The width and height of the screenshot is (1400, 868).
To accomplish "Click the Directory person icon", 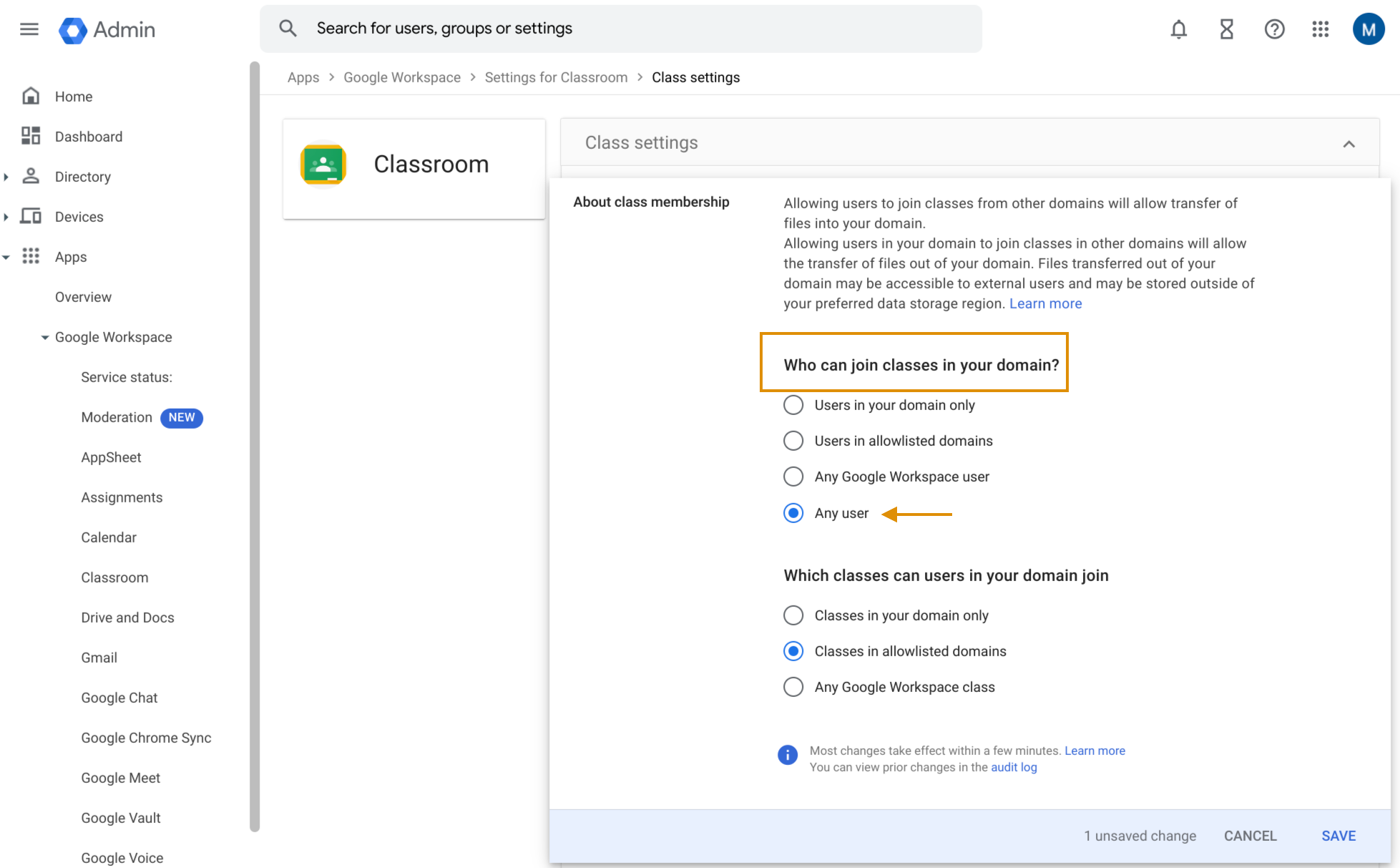I will tap(31, 176).
